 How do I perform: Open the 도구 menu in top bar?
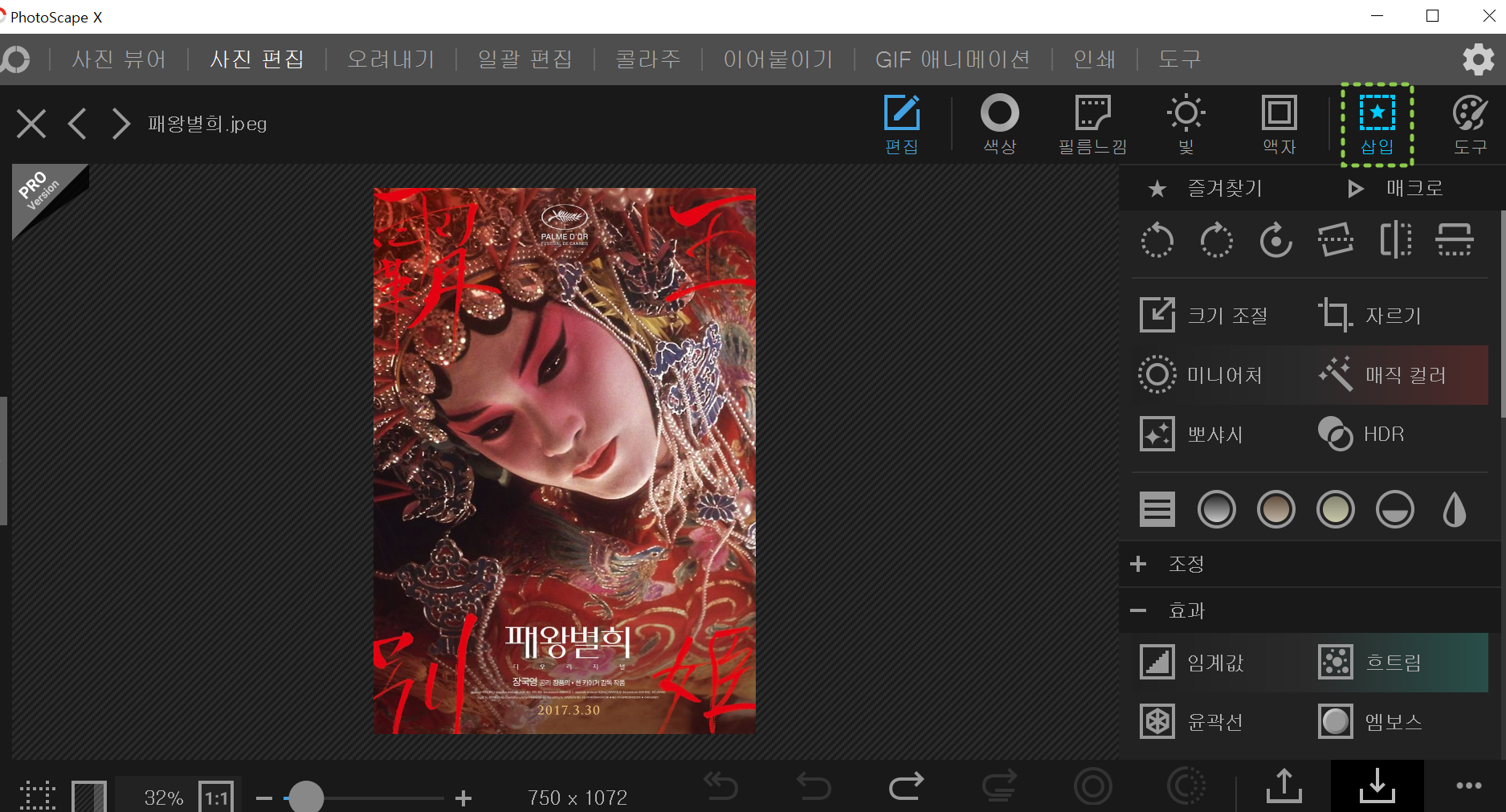tap(1179, 59)
